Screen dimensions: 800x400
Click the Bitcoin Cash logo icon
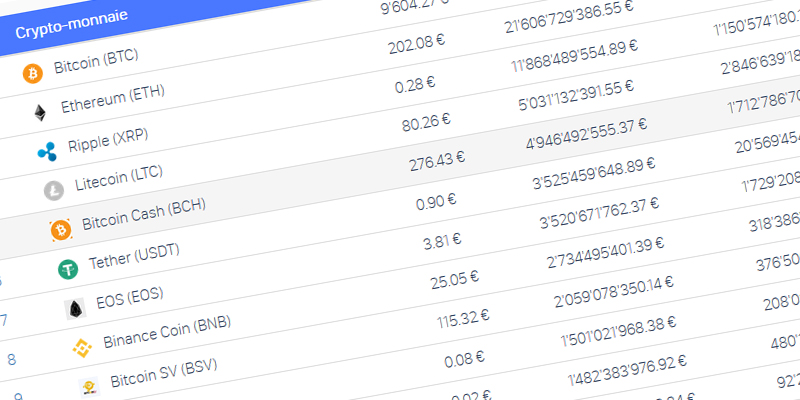coord(61,231)
